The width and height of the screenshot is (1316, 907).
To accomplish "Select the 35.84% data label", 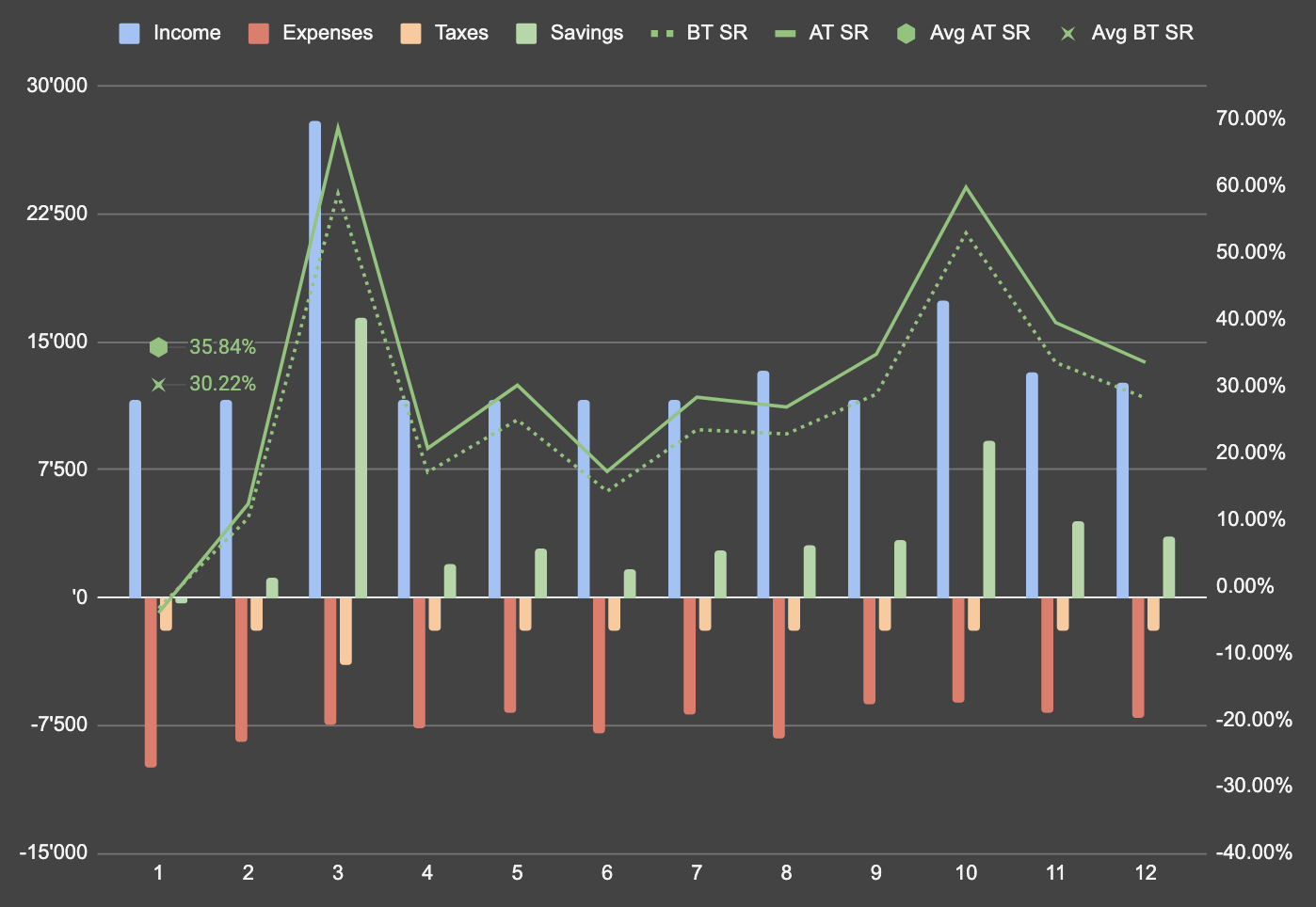I will point(222,347).
